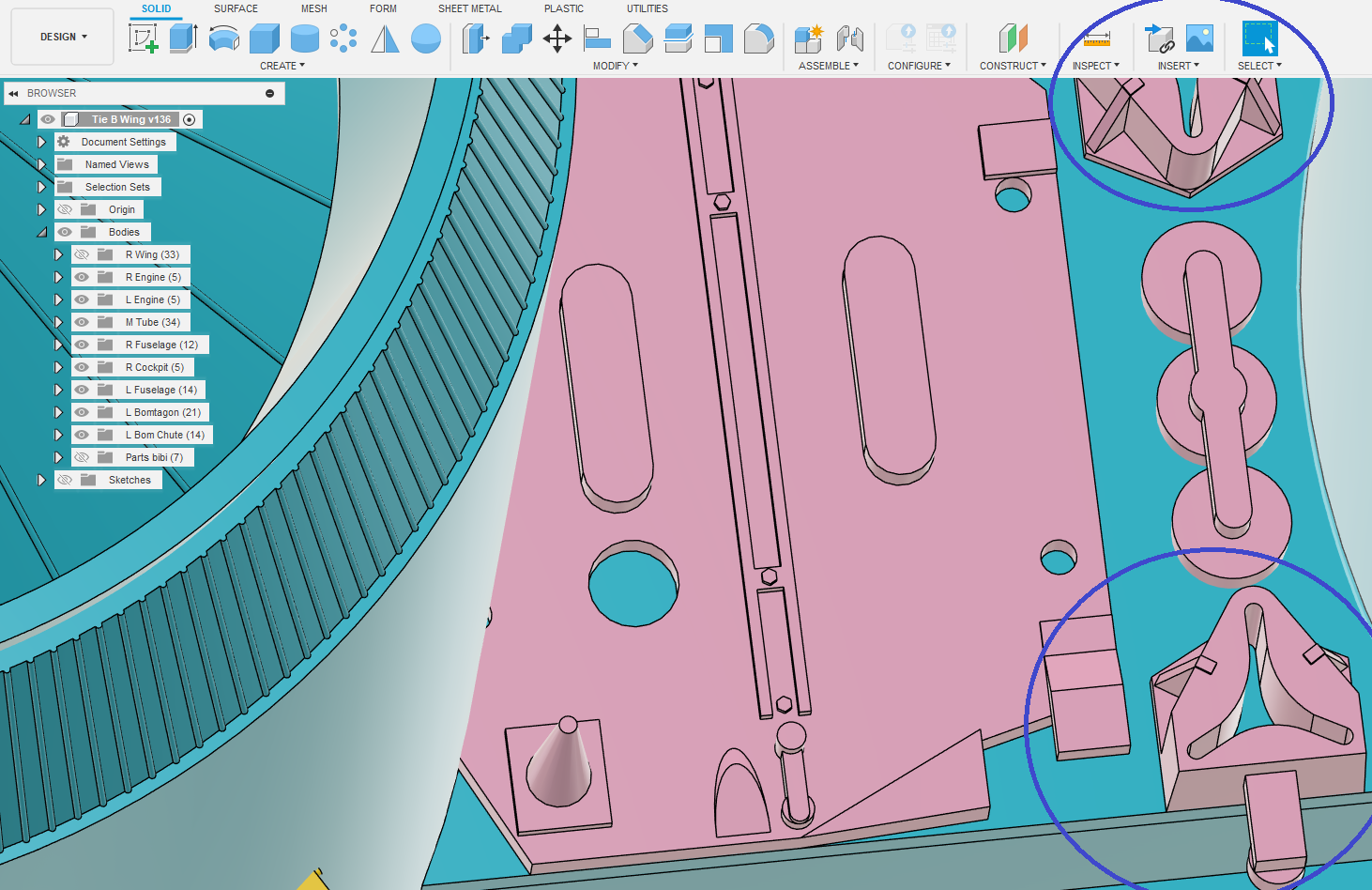Switch to the FORM tab
Image resolution: width=1372 pixels, height=890 pixels.
pos(383,8)
